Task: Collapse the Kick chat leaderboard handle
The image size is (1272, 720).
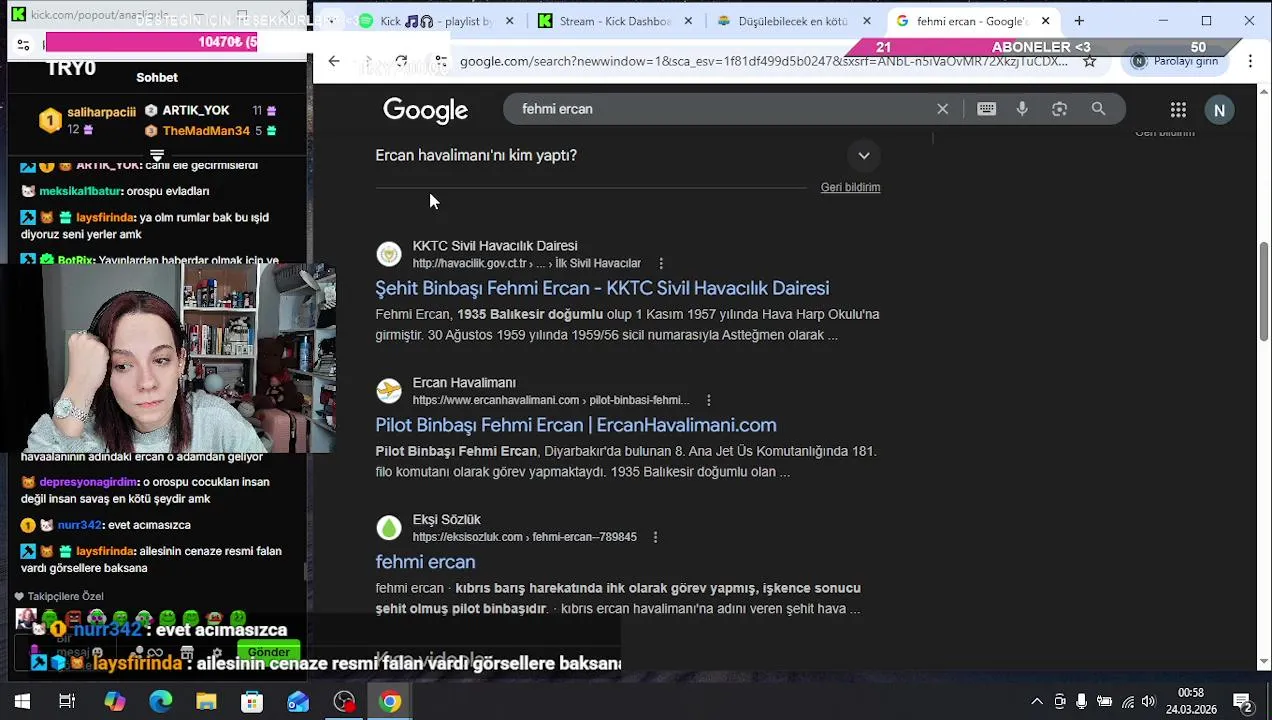Action: (157, 155)
